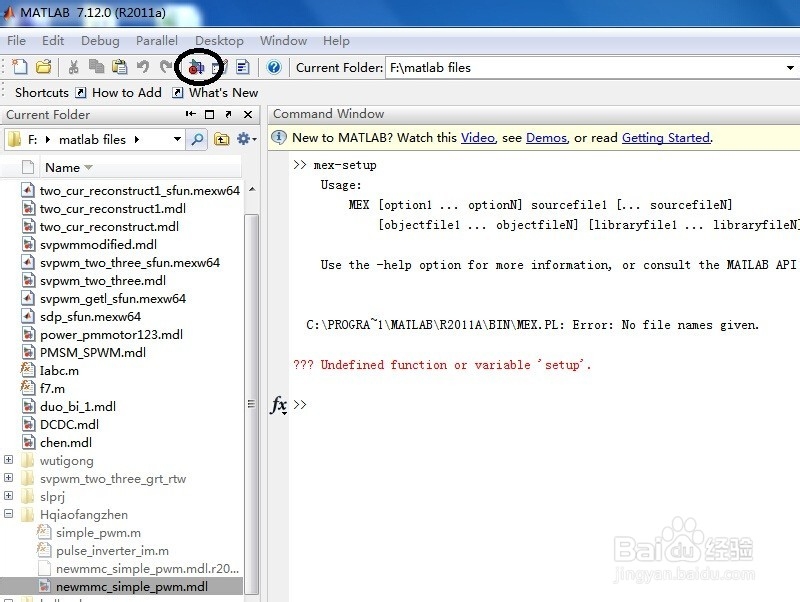Image resolution: width=800 pixels, height=602 pixels.
Task: Click the file list vertical scrollbar
Action: tap(252, 403)
